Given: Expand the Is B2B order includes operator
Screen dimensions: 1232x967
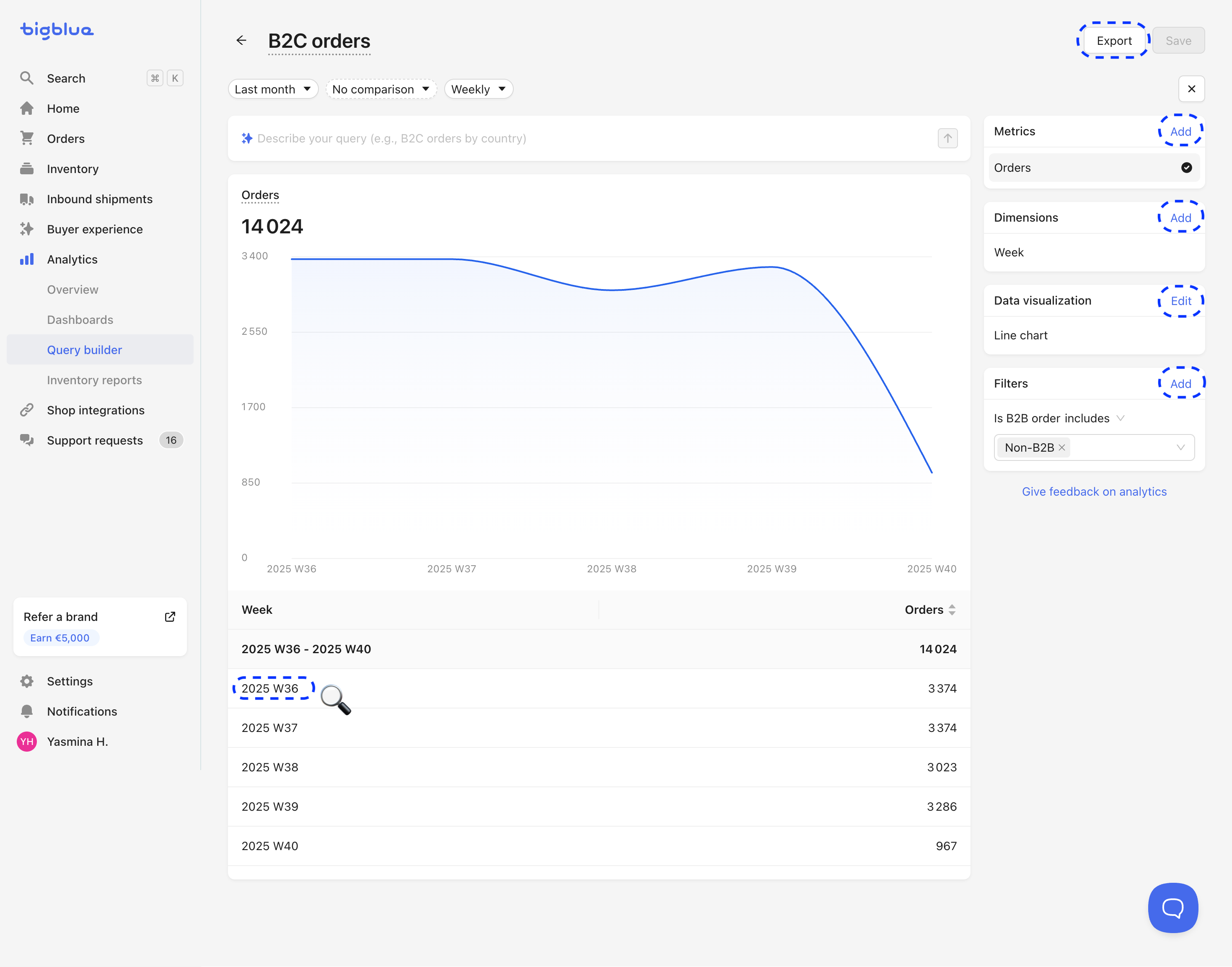Looking at the screenshot, I should point(1120,418).
